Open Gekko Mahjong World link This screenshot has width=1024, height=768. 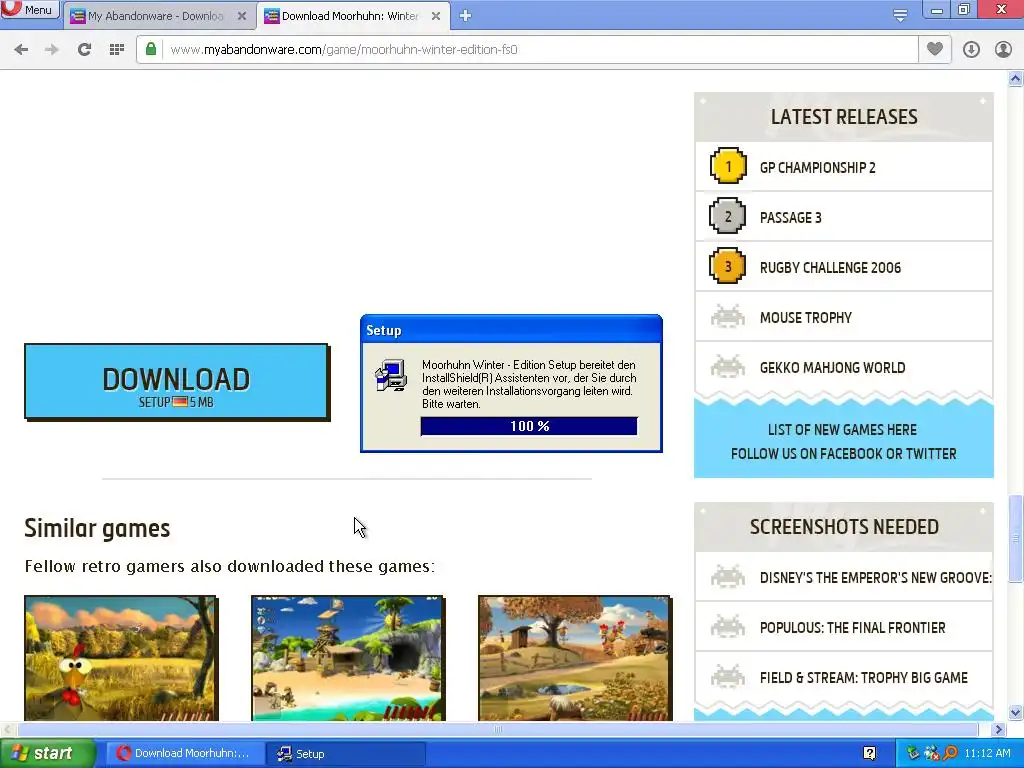click(x=832, y=368)
